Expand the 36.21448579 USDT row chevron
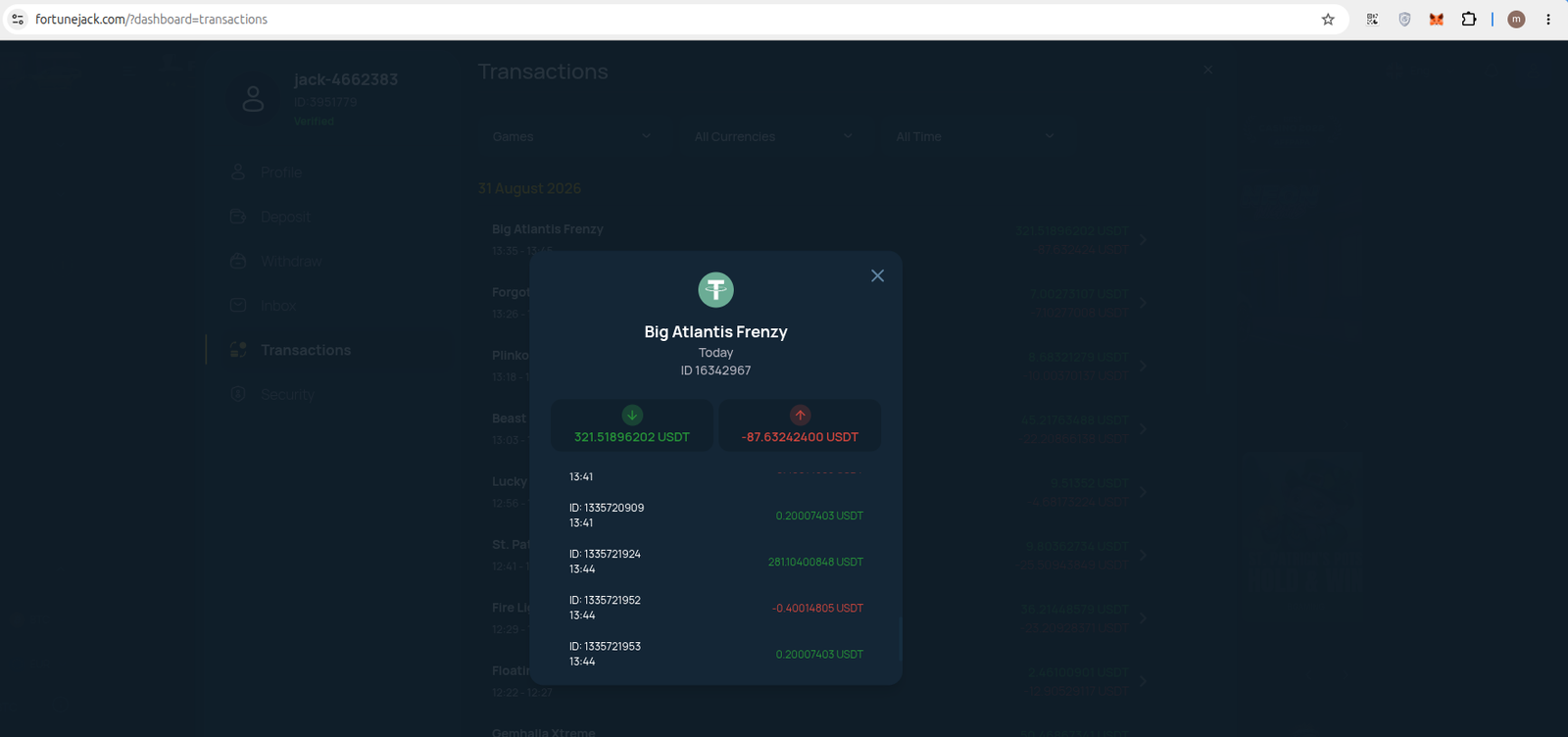The height and width of the screenshot is (737, 1568). pos(1143,618)
